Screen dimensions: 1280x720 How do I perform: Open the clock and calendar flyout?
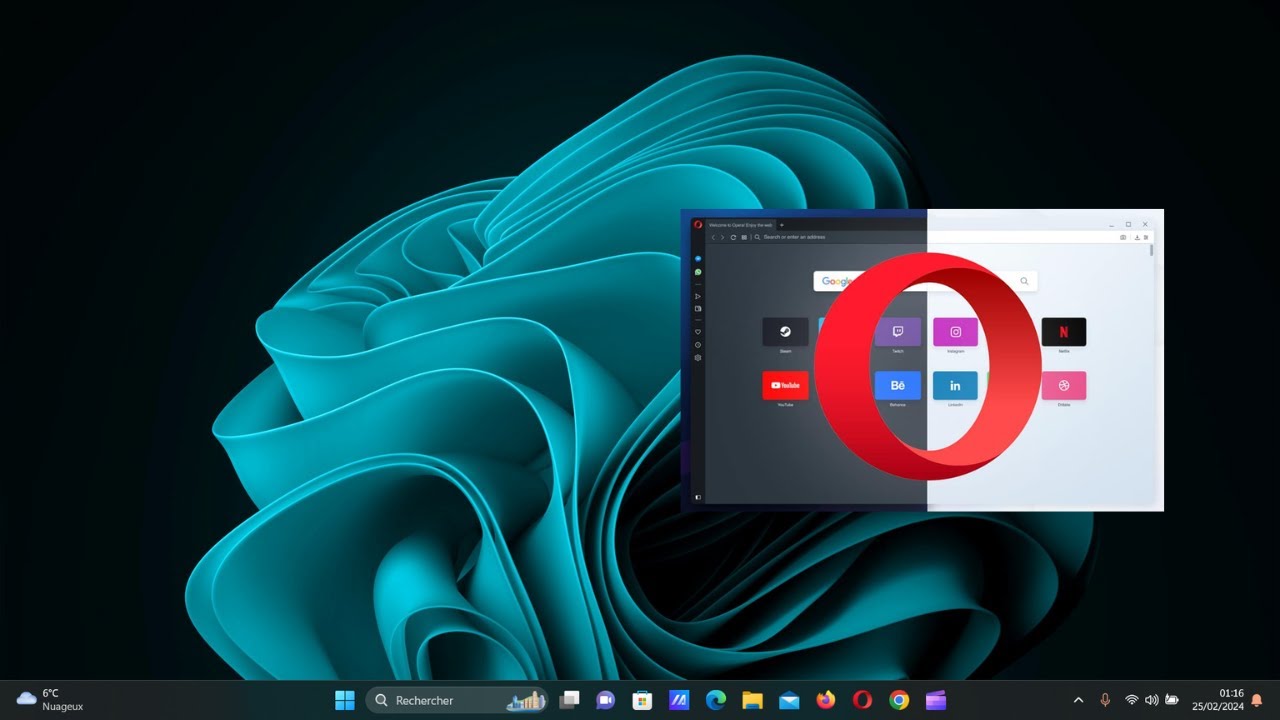(1217, 700)
